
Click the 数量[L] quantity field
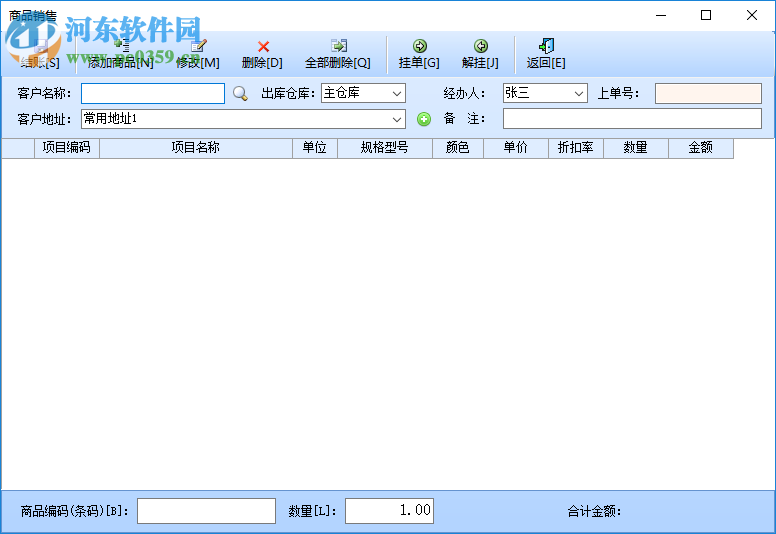pyautogui.click(x=389, y=511)
